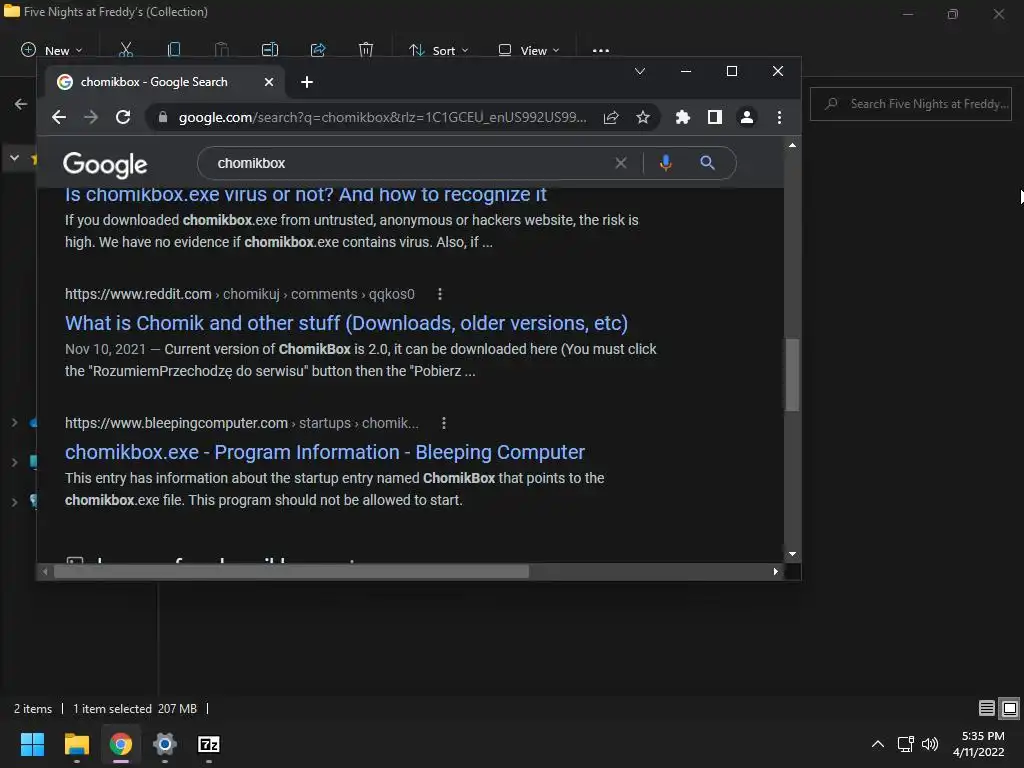Open the Sort dropdown in Explorer
Screen dimensions: 1024x768
point(438,50)
